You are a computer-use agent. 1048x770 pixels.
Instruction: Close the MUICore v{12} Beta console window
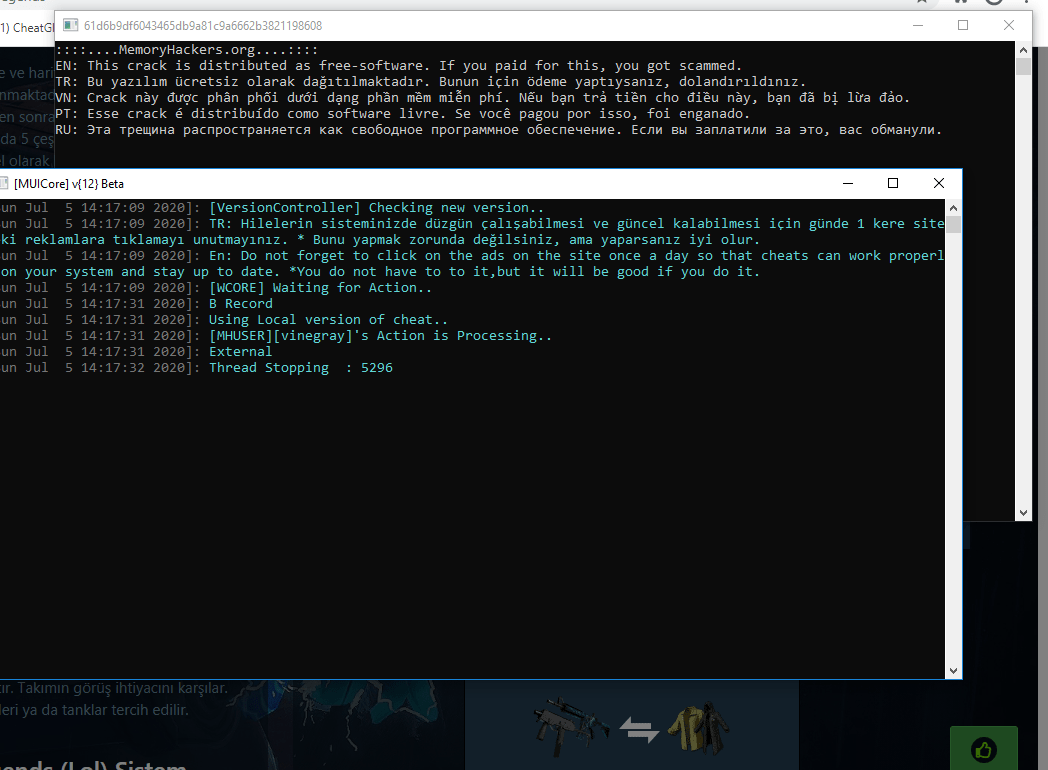point(938,183)
